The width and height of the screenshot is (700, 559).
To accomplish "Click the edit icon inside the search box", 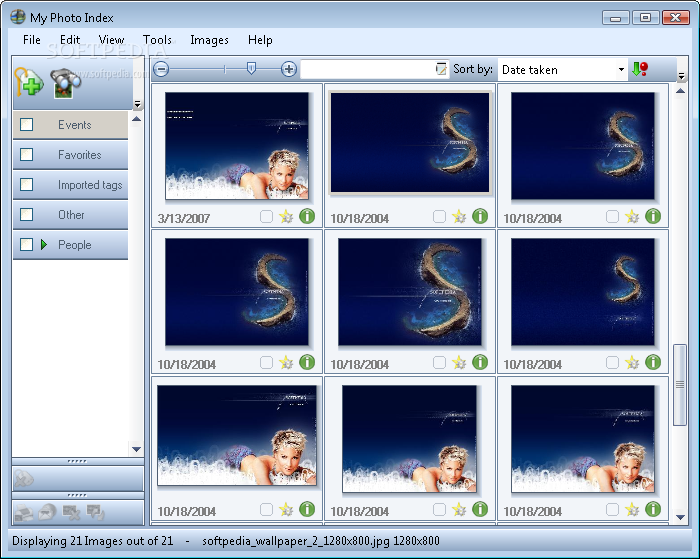I will 441,69.
